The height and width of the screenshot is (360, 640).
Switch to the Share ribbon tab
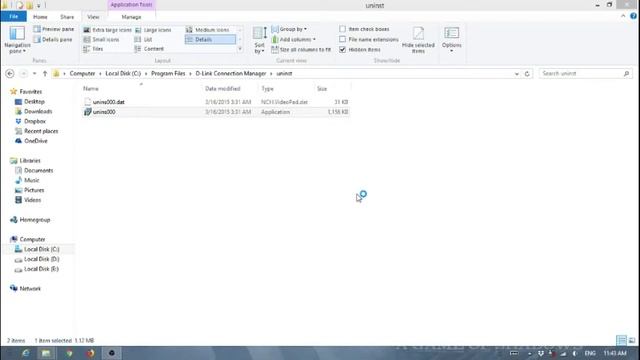tap(67, 17)
